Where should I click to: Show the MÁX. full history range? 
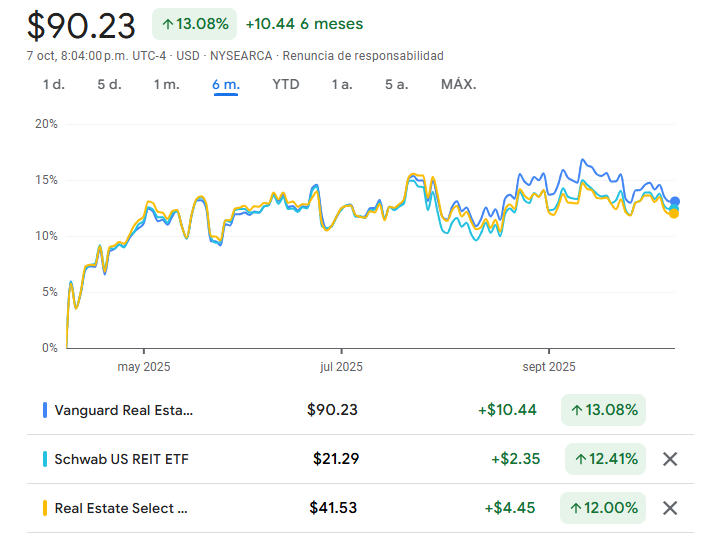tap(458, 84)
